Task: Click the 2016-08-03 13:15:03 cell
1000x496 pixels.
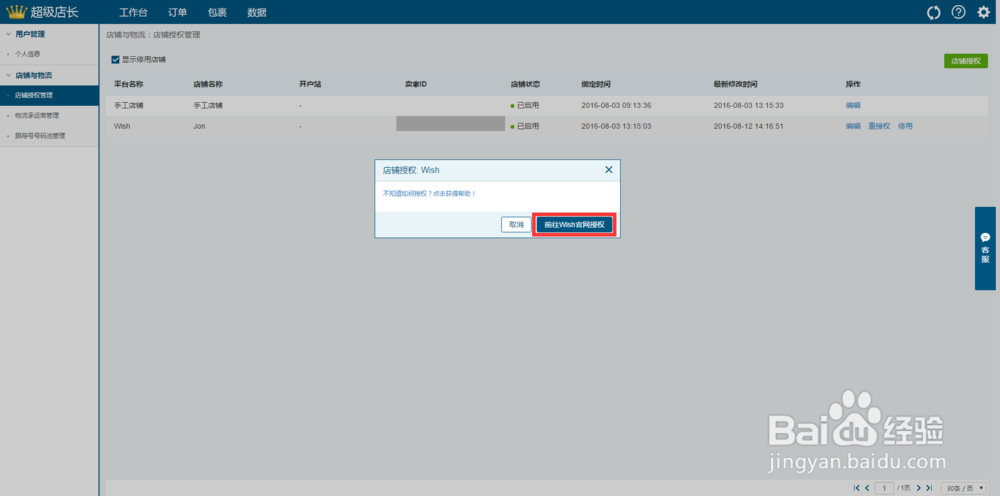Action: [x=615, y=126]
